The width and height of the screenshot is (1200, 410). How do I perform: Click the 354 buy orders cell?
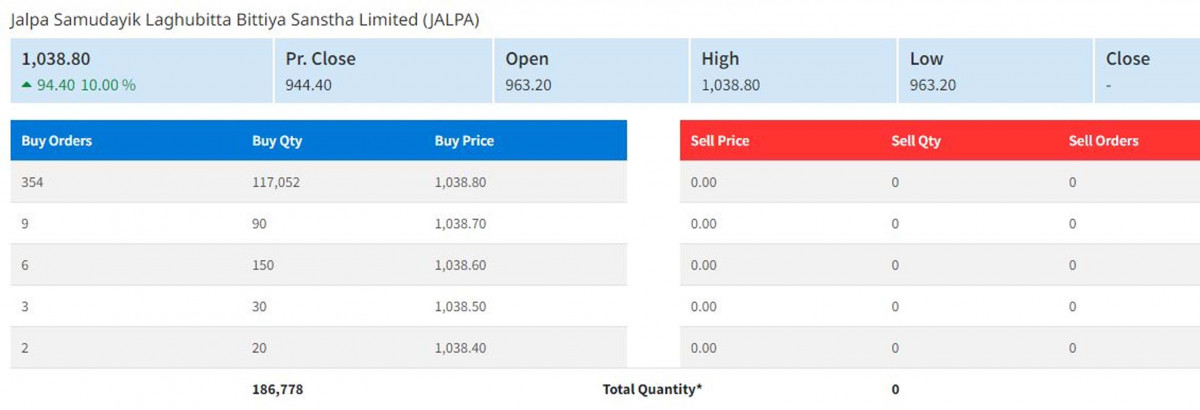[x=33, y=183]
